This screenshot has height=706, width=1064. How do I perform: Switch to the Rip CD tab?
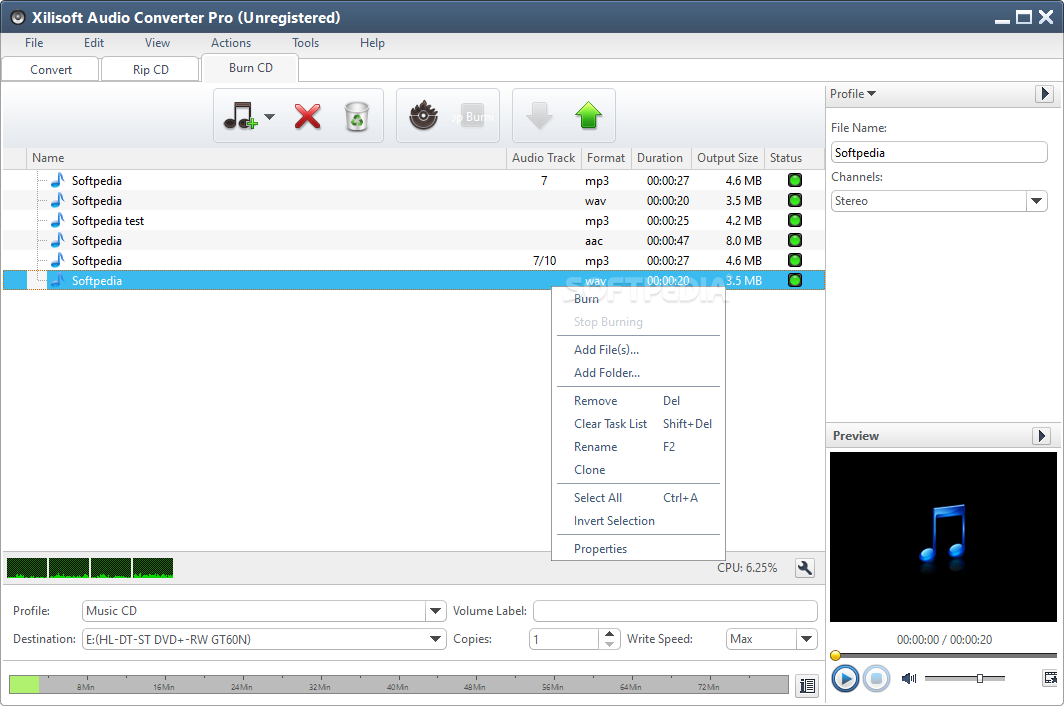(x=151, y=69)
